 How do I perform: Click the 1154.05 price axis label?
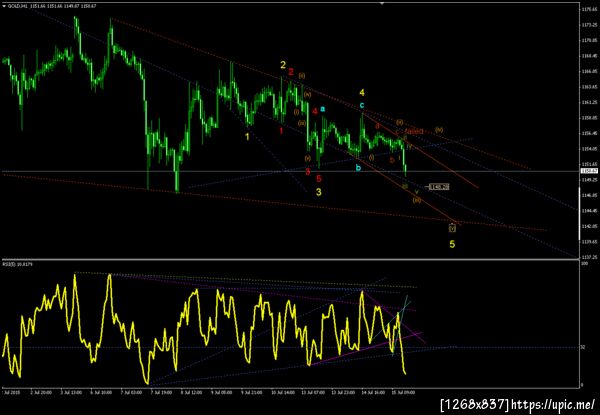[x=590, y=149]
